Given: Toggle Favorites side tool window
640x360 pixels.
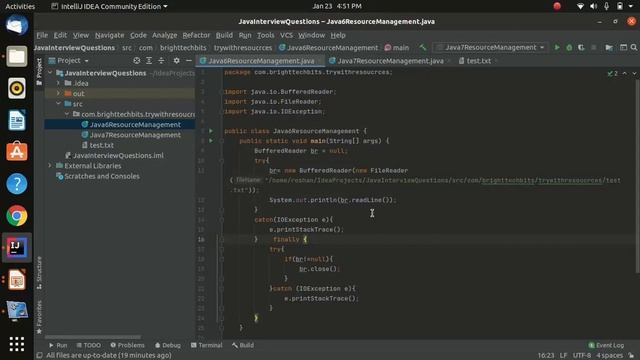Looking at the screenshot, I should coord(39,317).
